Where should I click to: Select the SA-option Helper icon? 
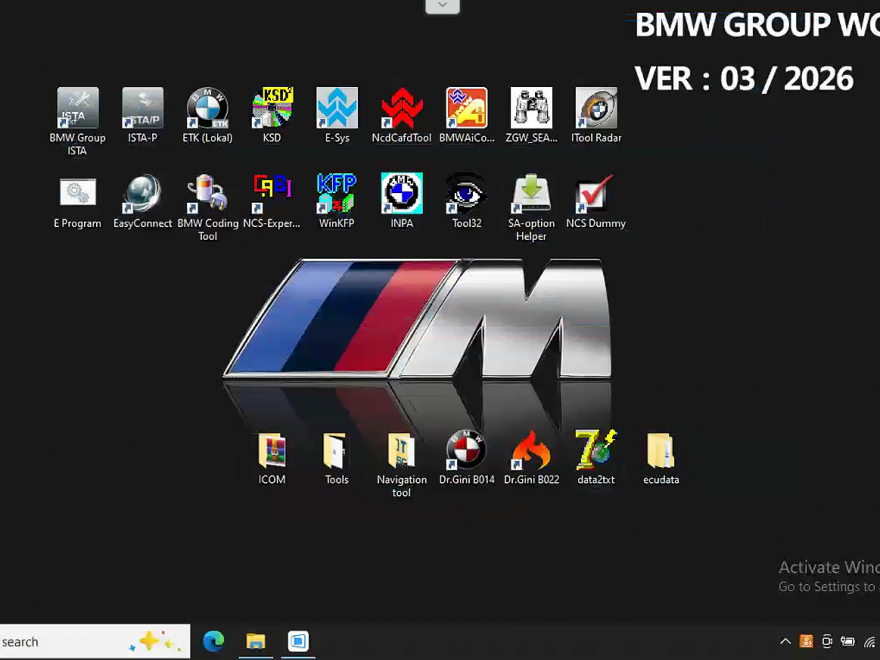[531, 194]
